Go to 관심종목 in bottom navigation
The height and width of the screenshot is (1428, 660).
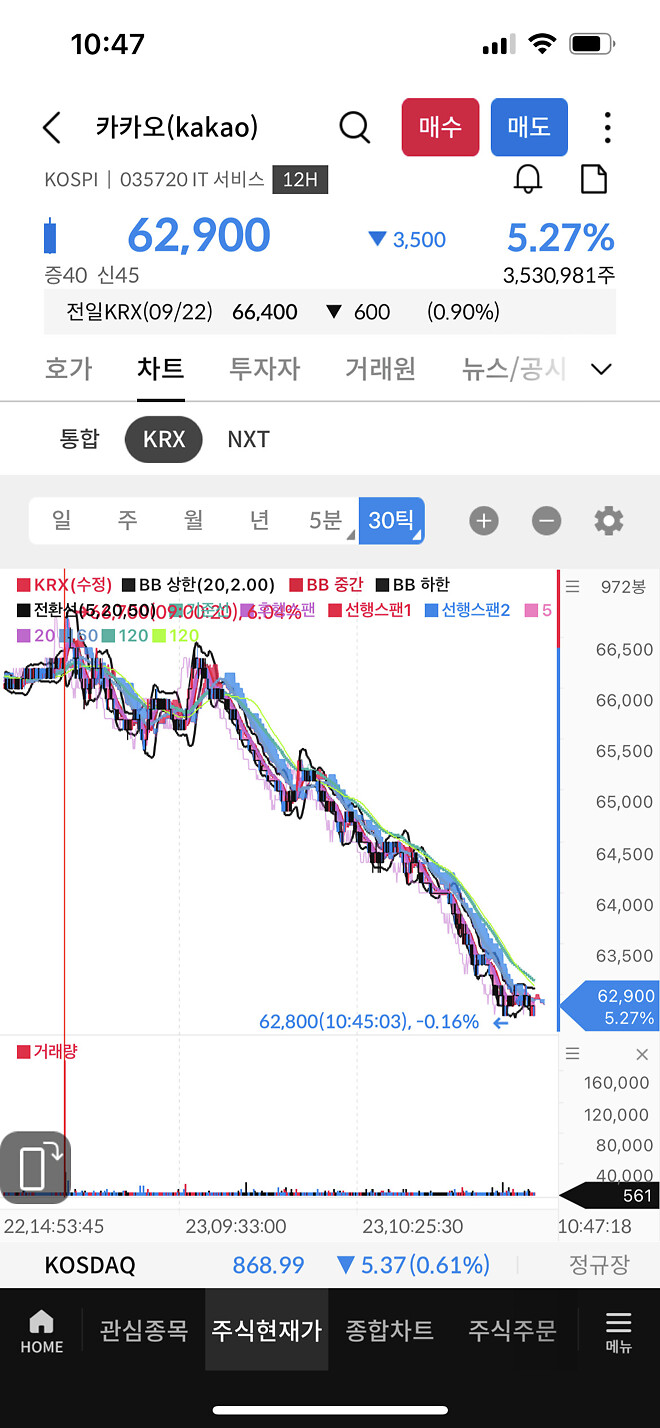click(x=143, y=1330)
